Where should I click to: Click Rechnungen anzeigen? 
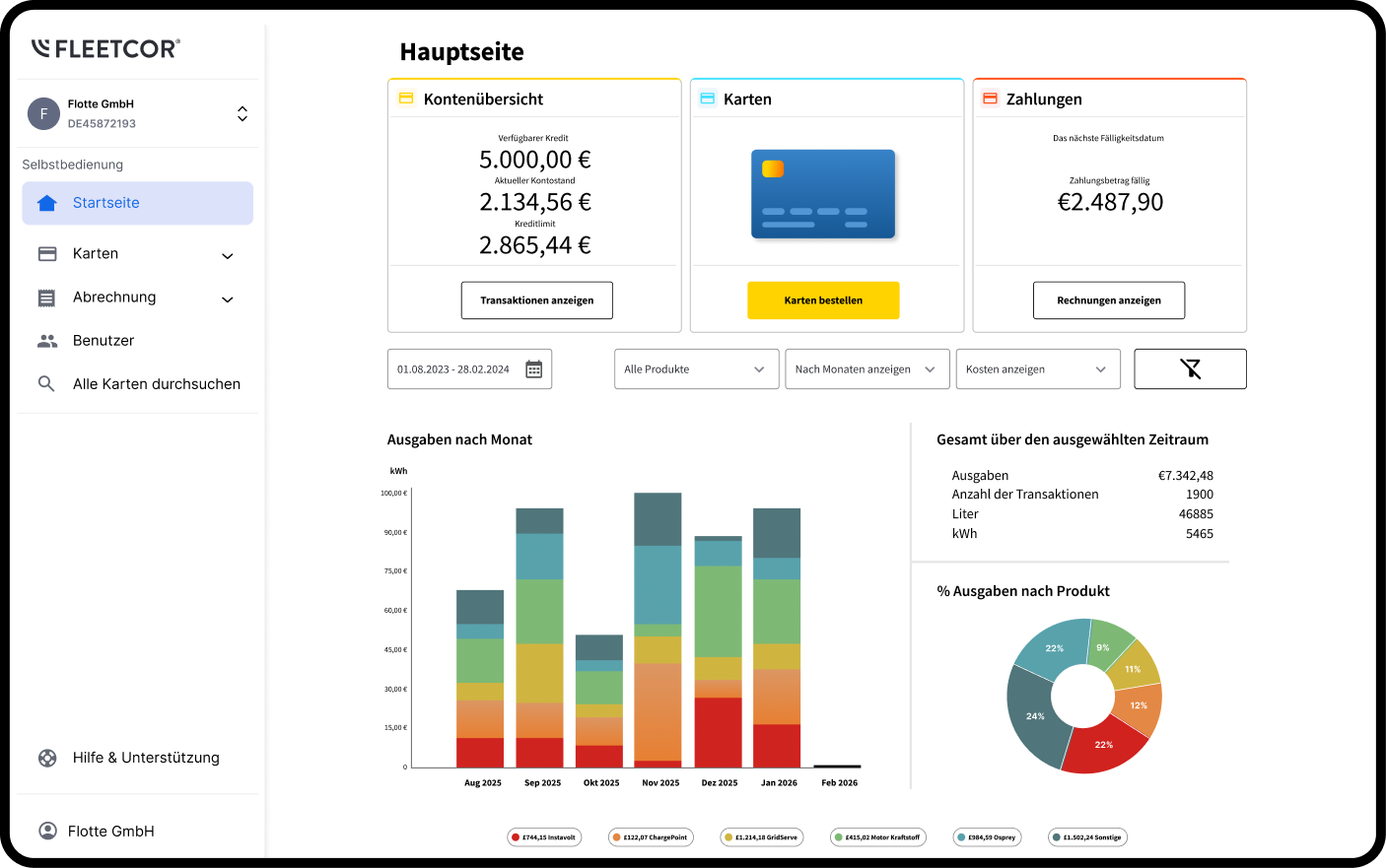point(1109,300)
